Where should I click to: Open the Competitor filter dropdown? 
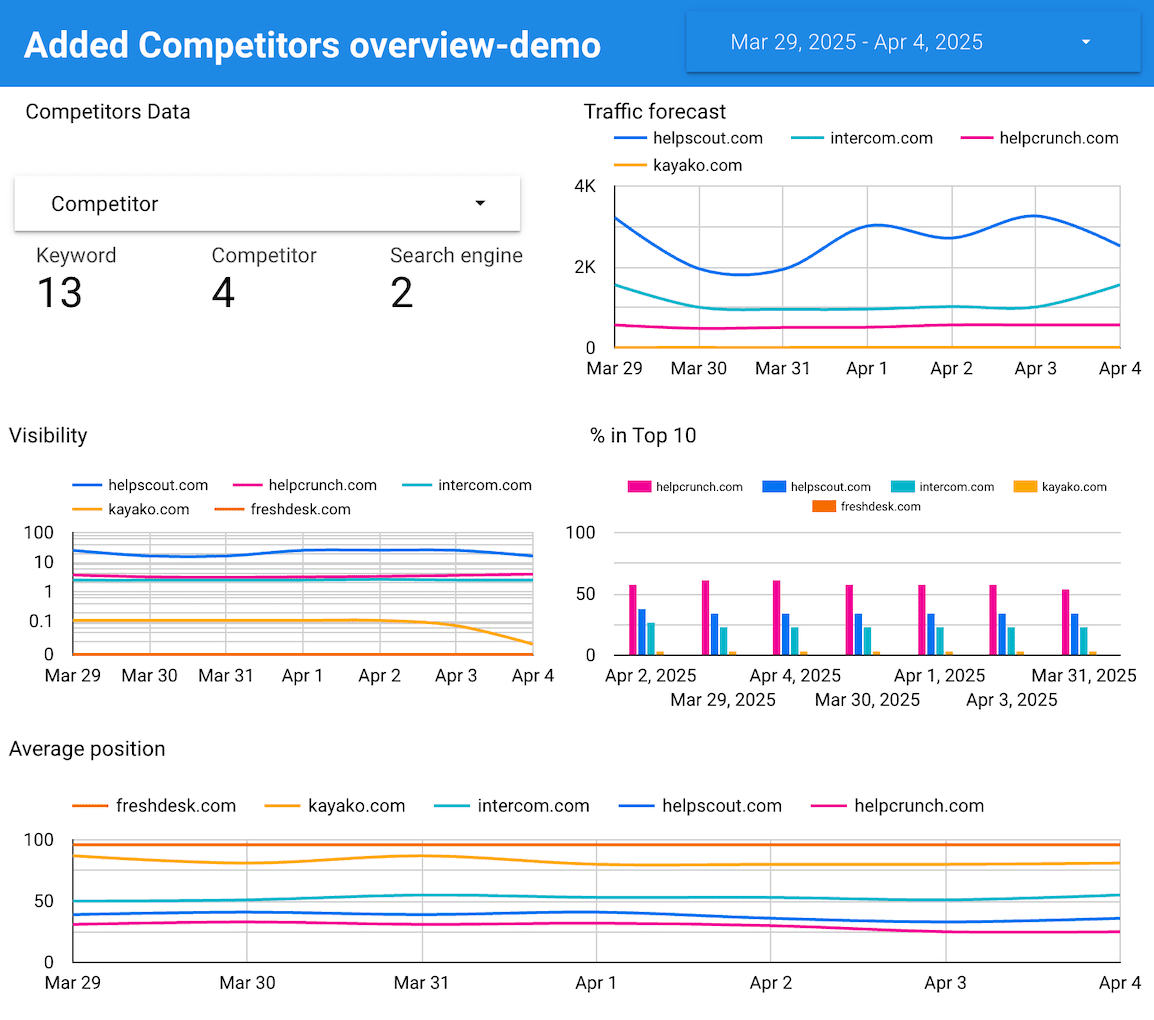267,203
